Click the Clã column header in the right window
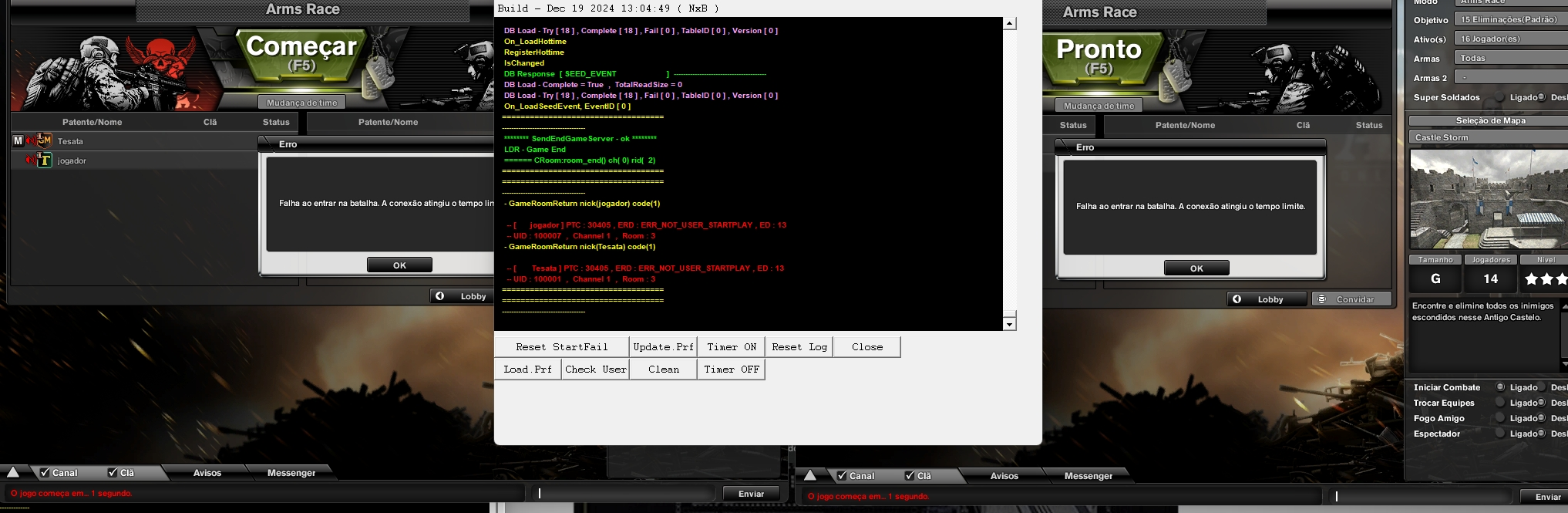The width and height of the screenshot is (1568, 513). [1303, 125]
